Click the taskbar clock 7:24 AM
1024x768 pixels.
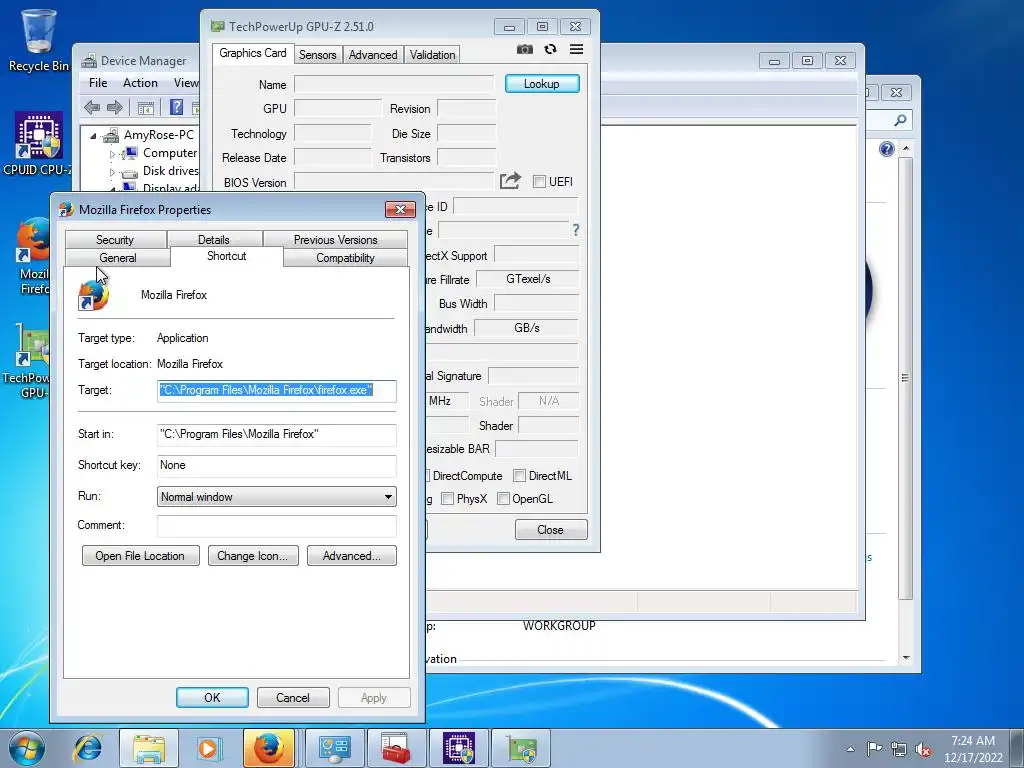(973, 741)
